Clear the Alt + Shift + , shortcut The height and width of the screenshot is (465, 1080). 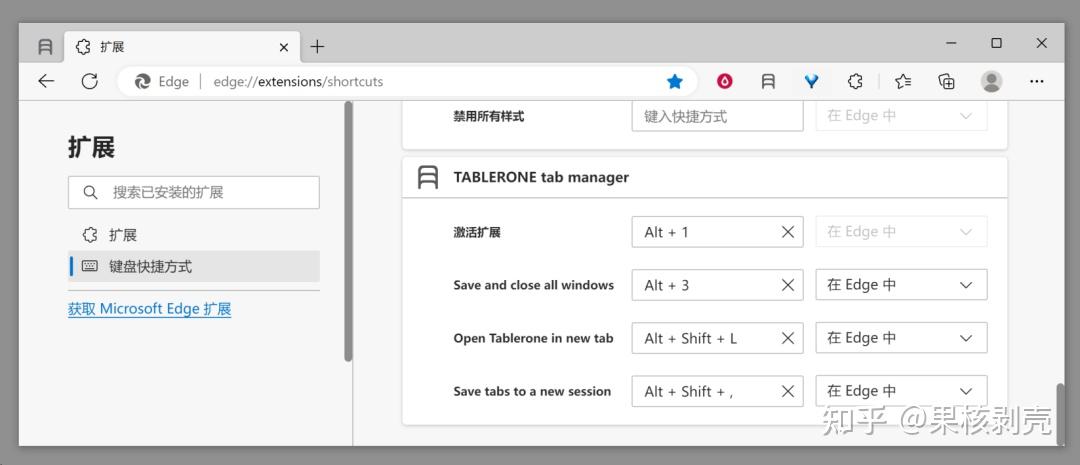788,391
